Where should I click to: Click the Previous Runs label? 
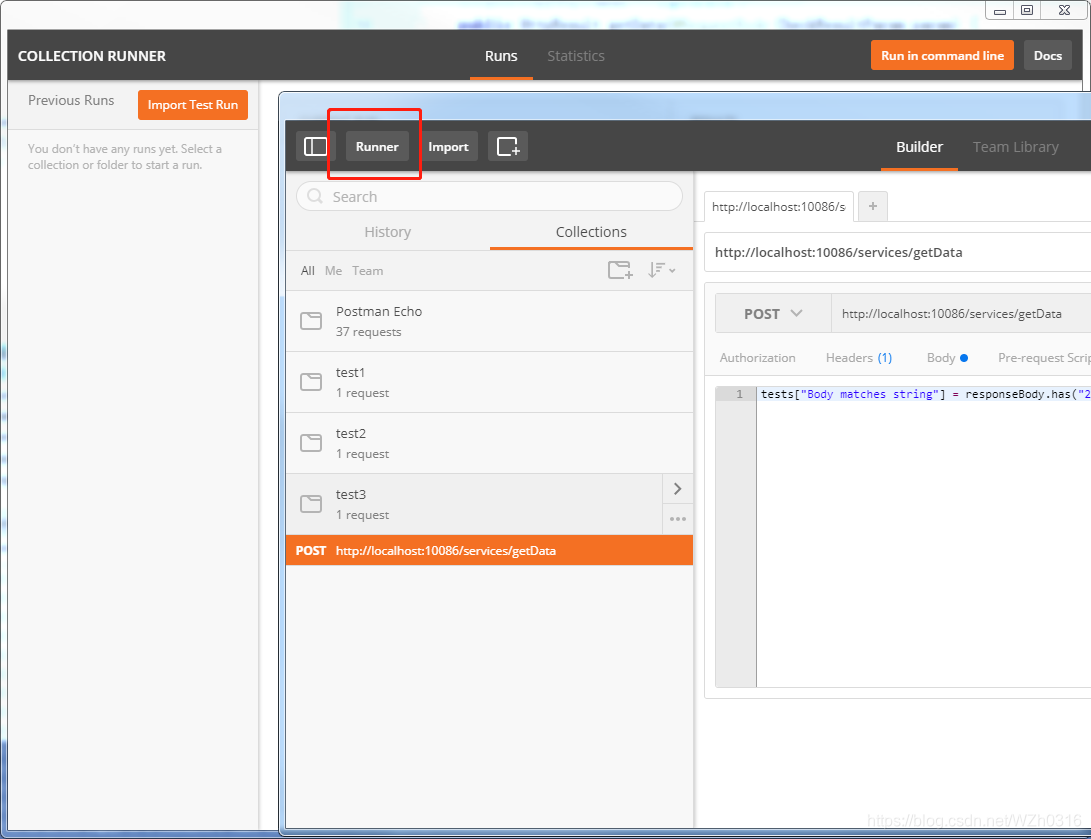(71, 100)
